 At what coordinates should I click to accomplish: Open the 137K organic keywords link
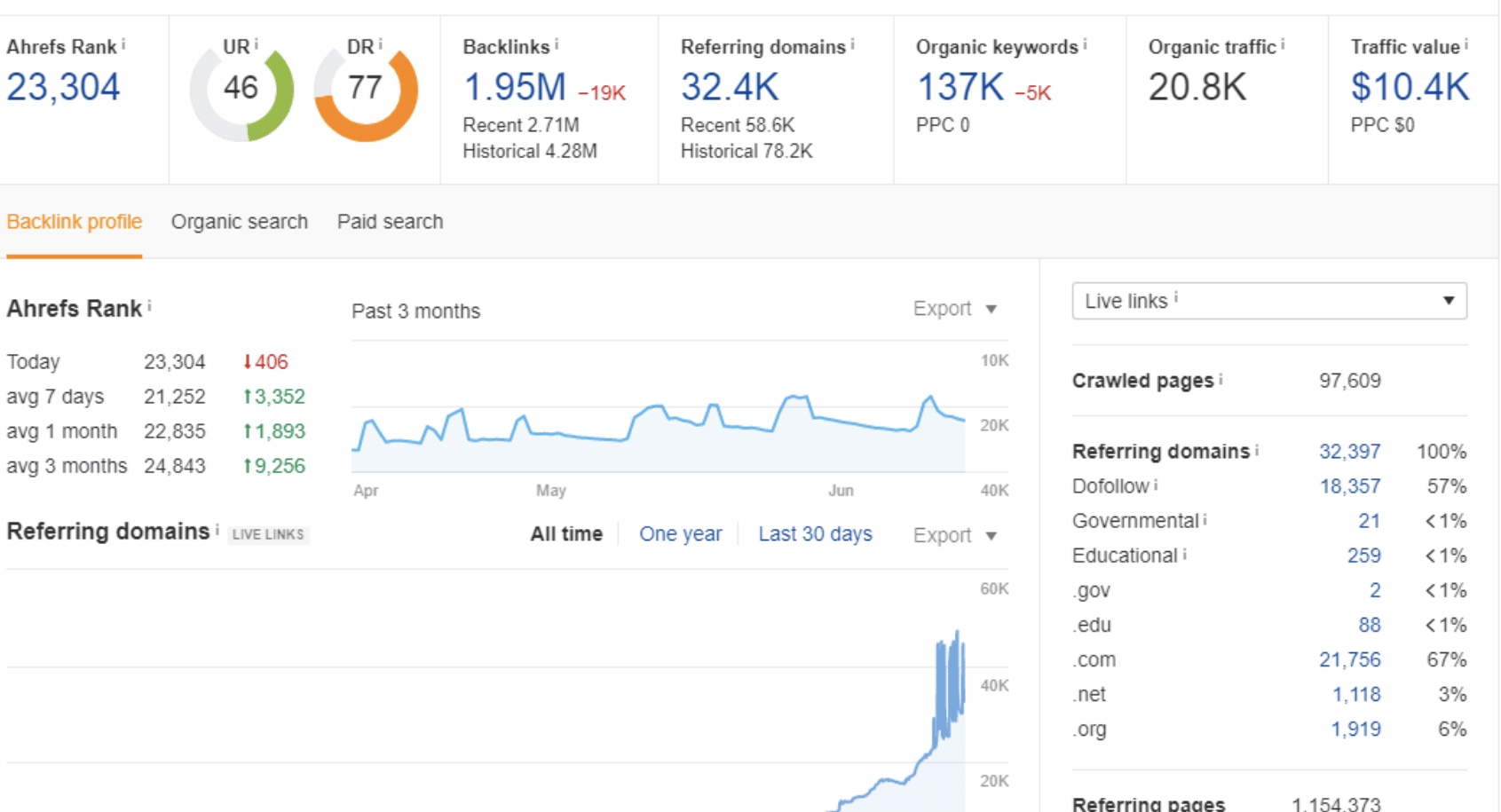click(x=960, y=87)
